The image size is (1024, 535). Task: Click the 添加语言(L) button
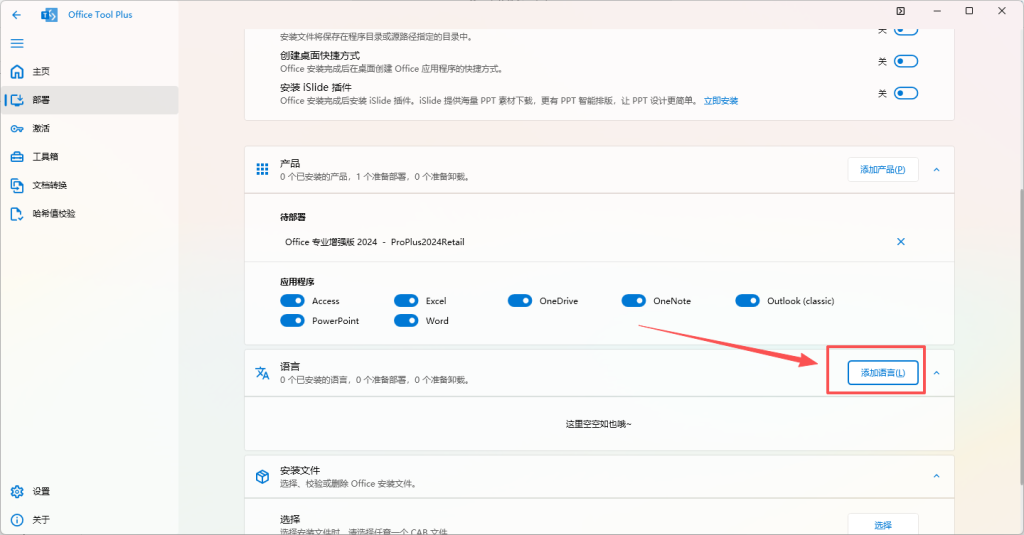click(882, 373)
